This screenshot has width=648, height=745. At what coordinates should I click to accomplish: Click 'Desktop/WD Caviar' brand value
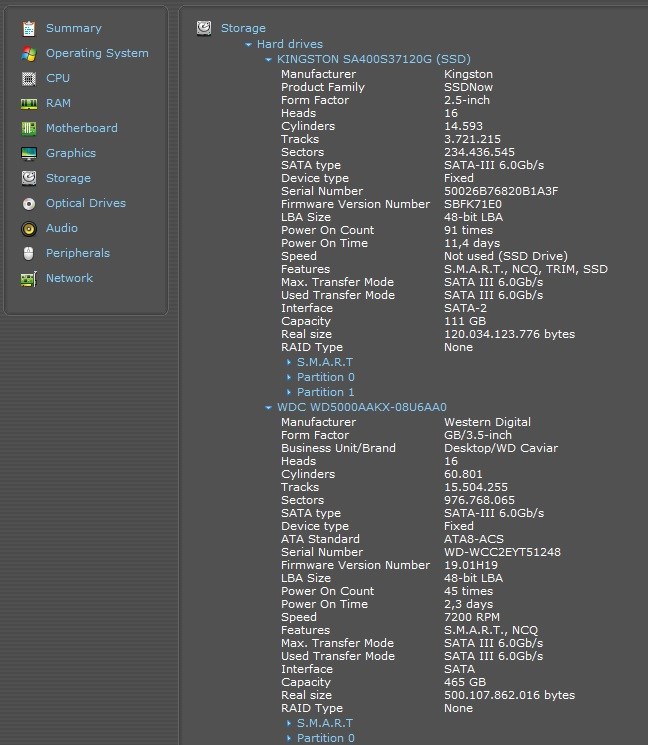click(501, 448)
